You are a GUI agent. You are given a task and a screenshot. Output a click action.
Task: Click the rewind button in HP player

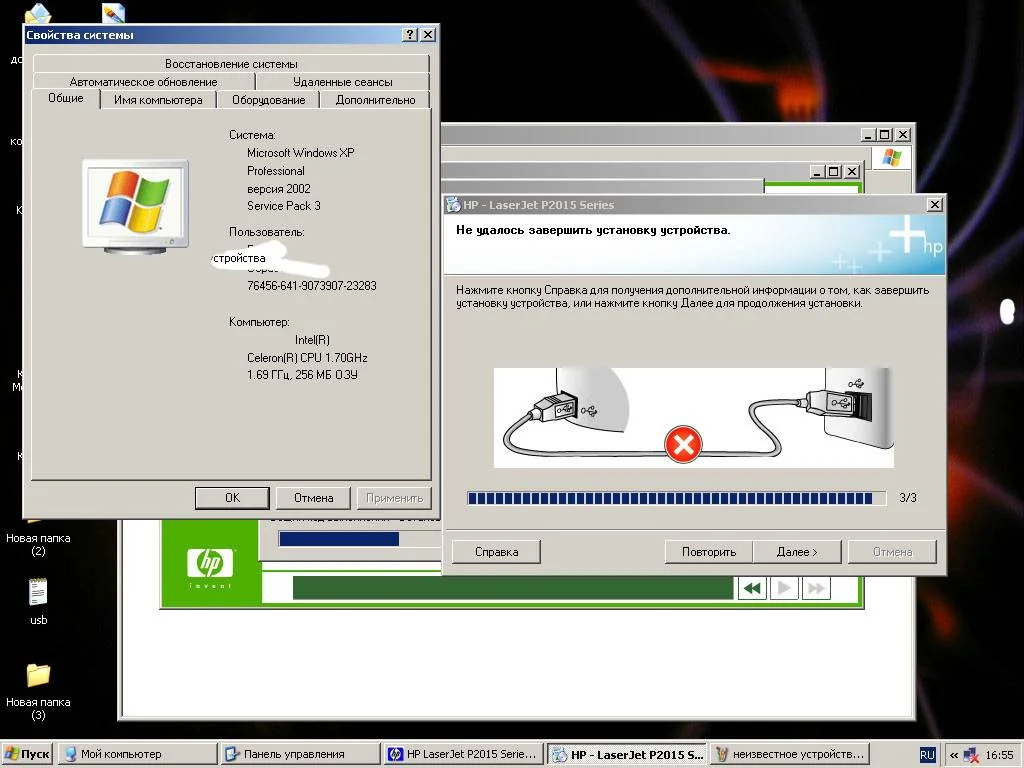pos(752,588)
